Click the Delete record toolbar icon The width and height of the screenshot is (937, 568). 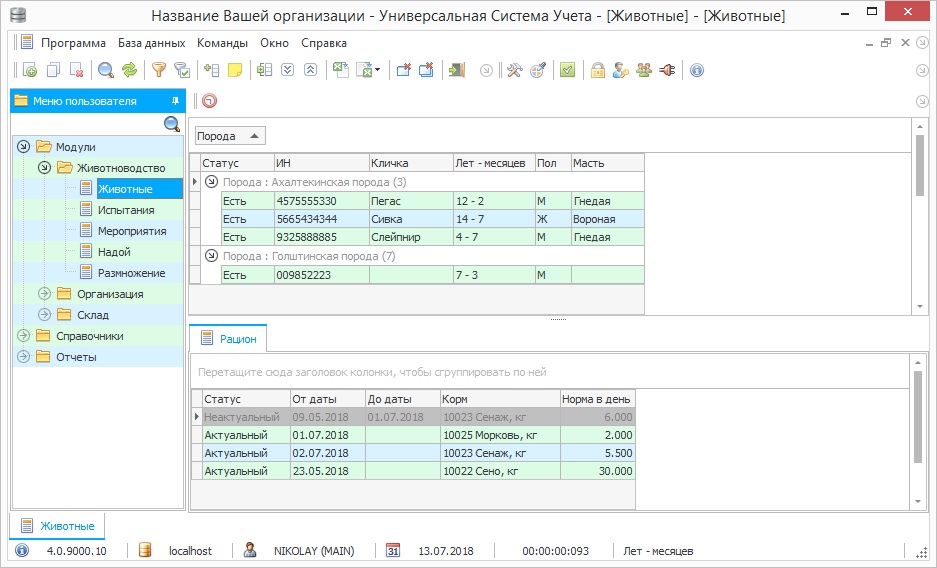pyautogui.click(x=76, y=70)
